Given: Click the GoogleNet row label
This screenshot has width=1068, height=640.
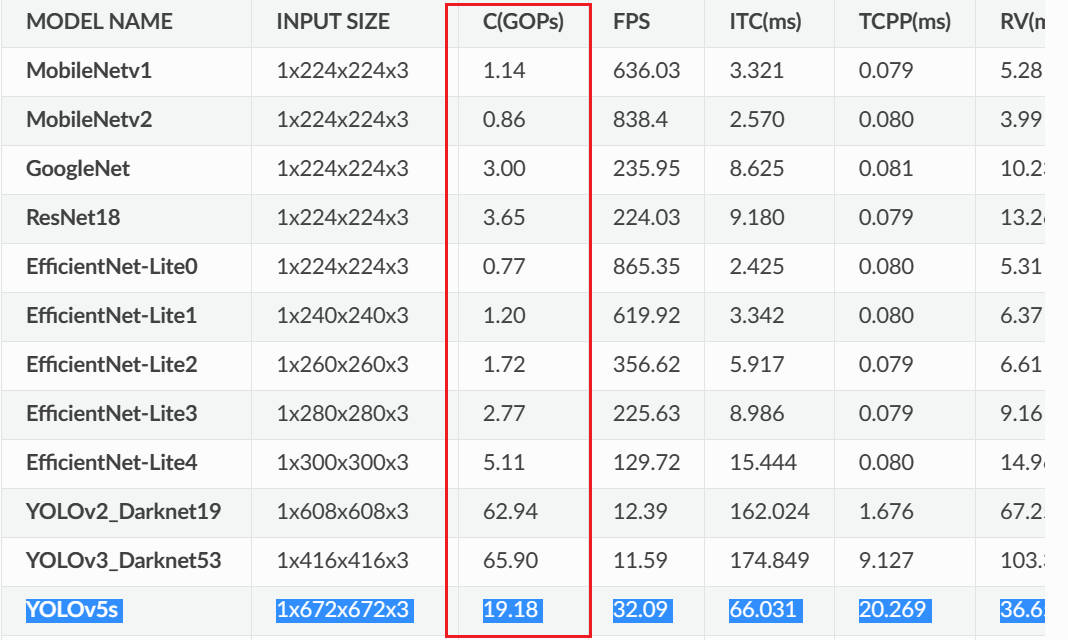Looking at the screenshot, I should [78, 169].
